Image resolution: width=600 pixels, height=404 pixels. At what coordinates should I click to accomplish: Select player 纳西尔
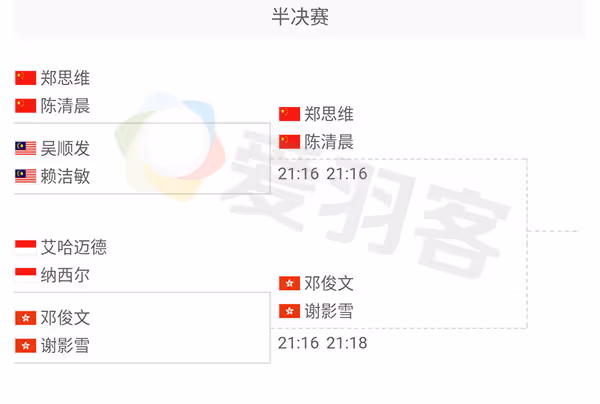(x=65, y=275)
